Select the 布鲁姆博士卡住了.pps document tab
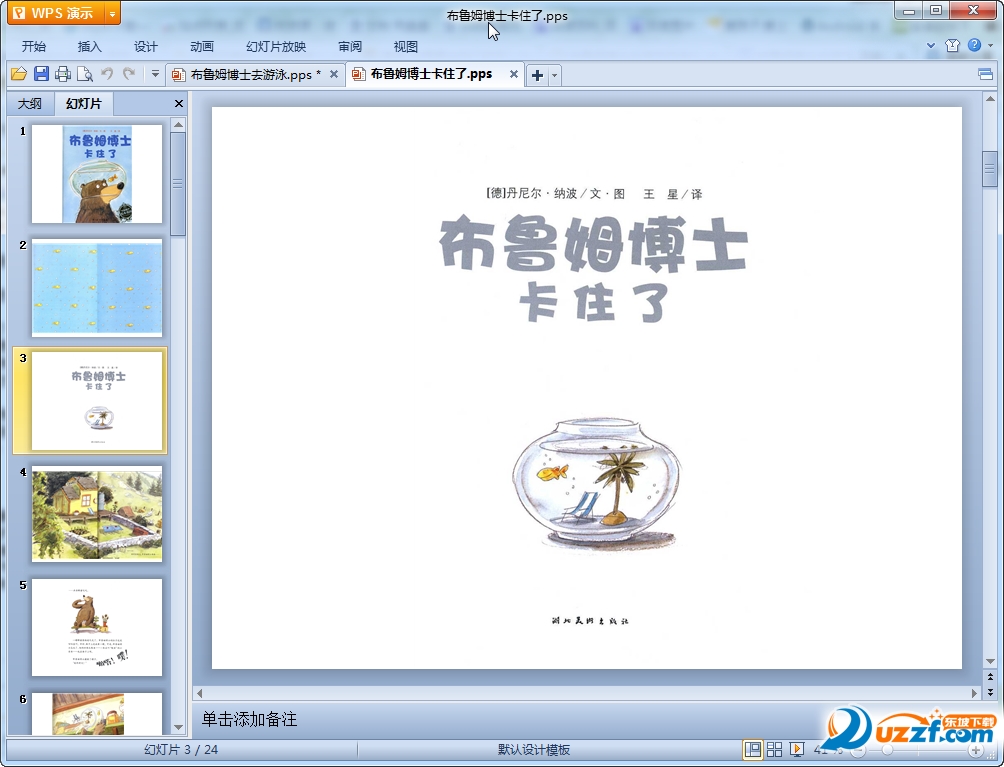Image resolution: width=1004 pixels, height=767 pixels. point(431,74)
